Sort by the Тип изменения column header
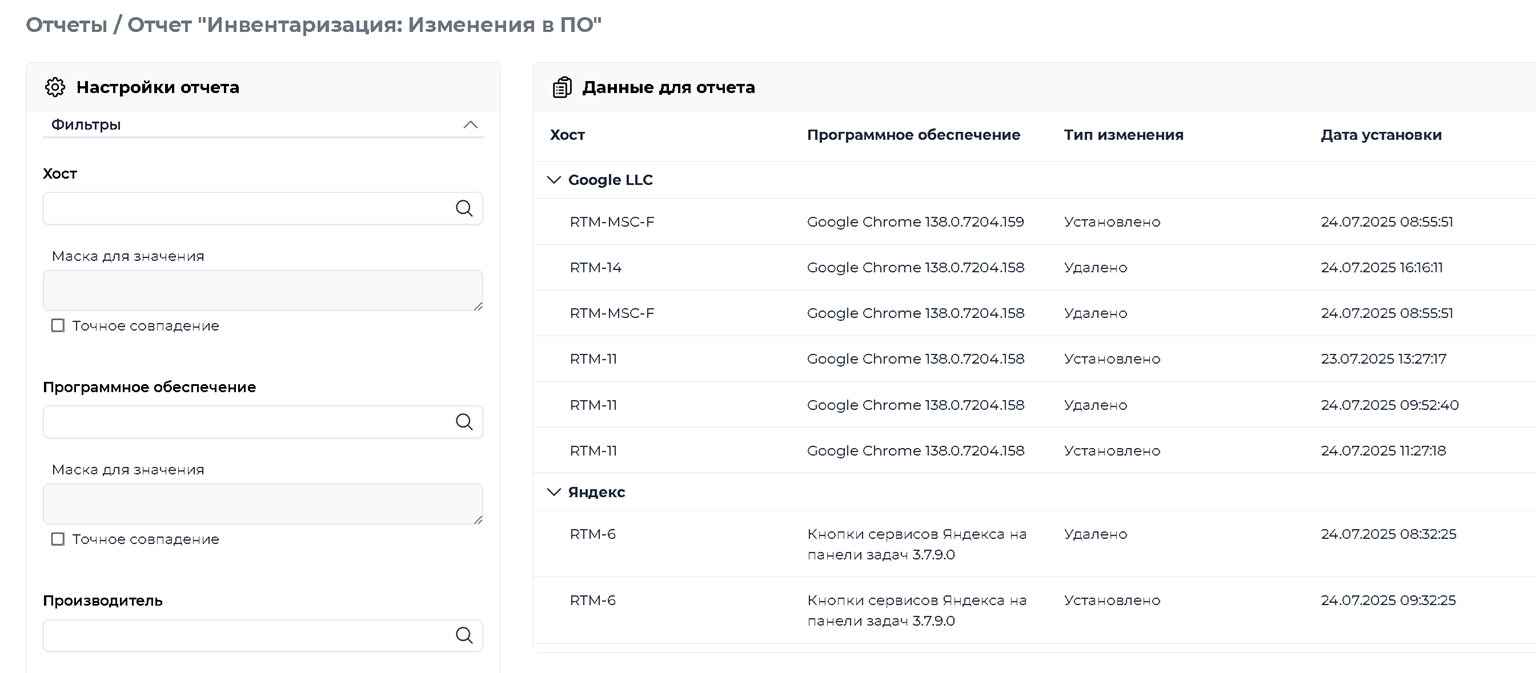The image size is (1536, 673). [1124, 135]
